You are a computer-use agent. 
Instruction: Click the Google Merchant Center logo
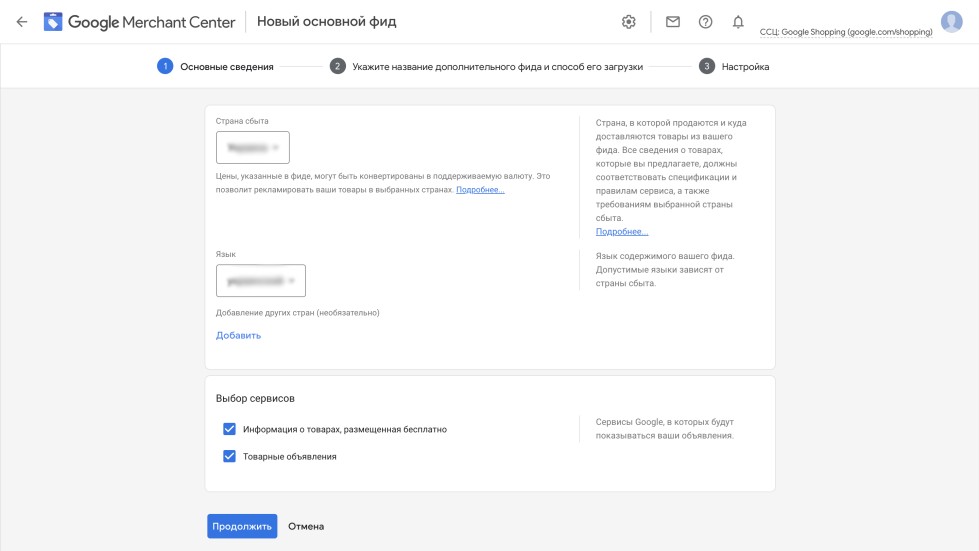[140, 22]
